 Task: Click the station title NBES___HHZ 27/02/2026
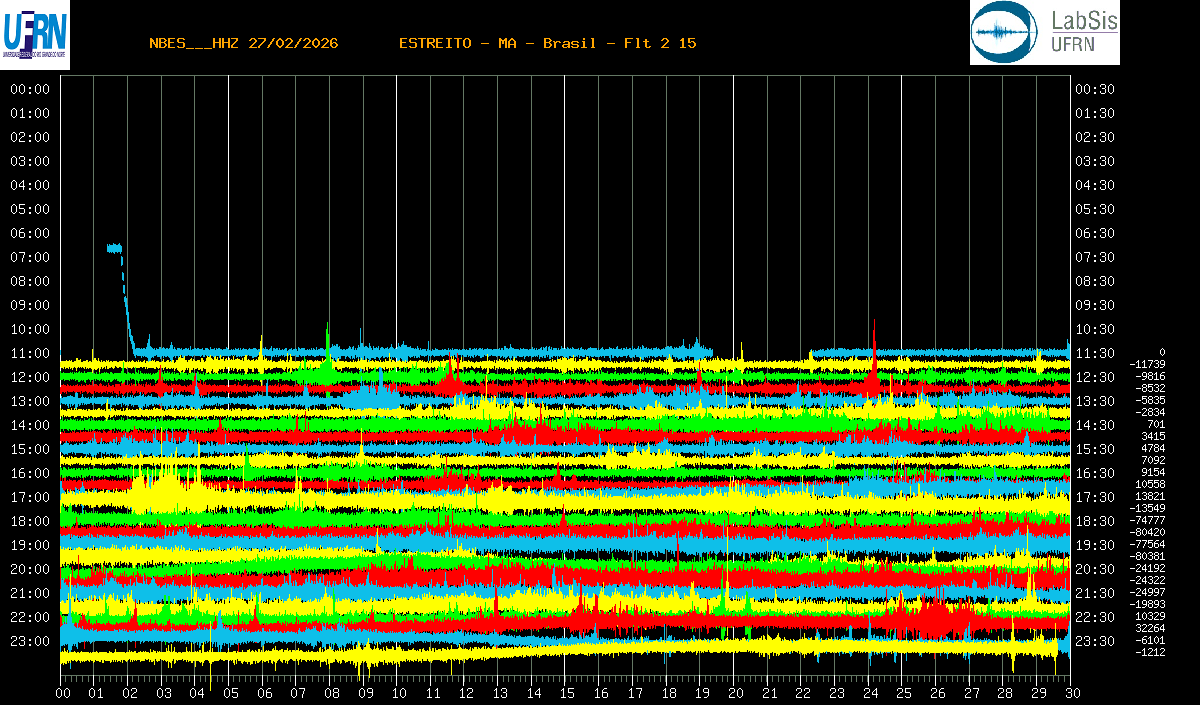click(x=243, y=43)
